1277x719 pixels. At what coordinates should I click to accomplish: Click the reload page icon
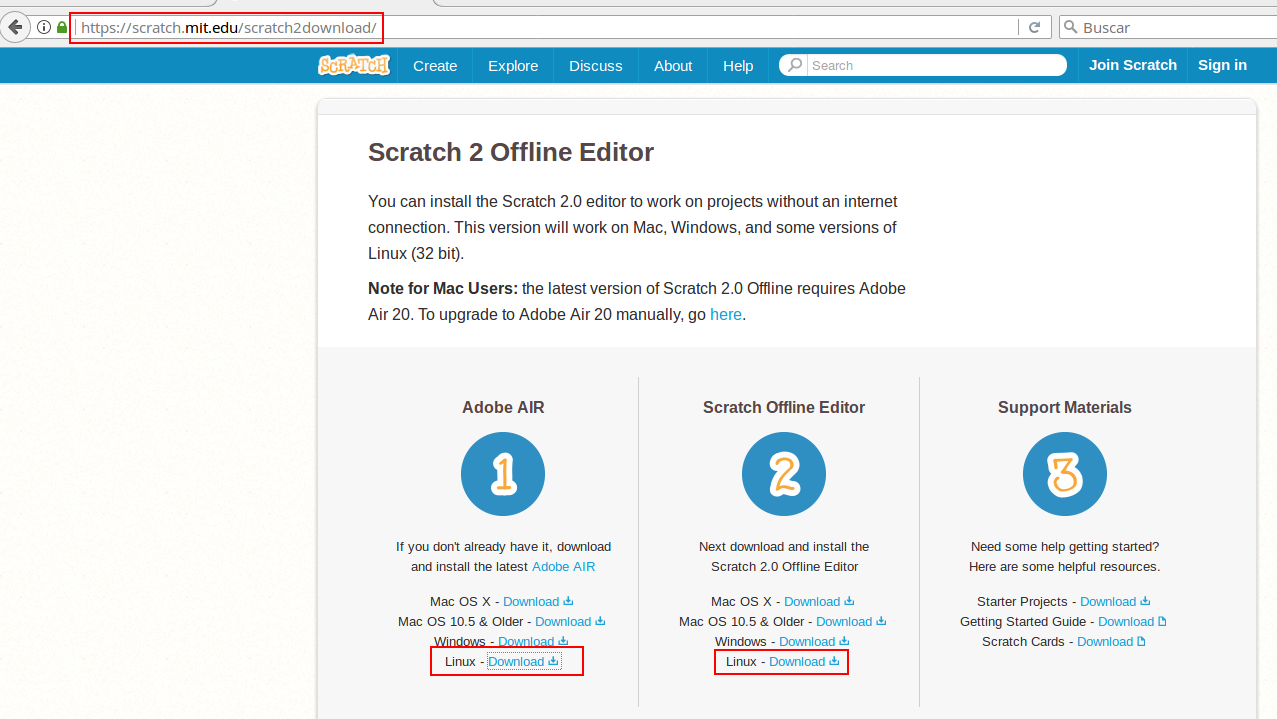tap(1034, 27)
